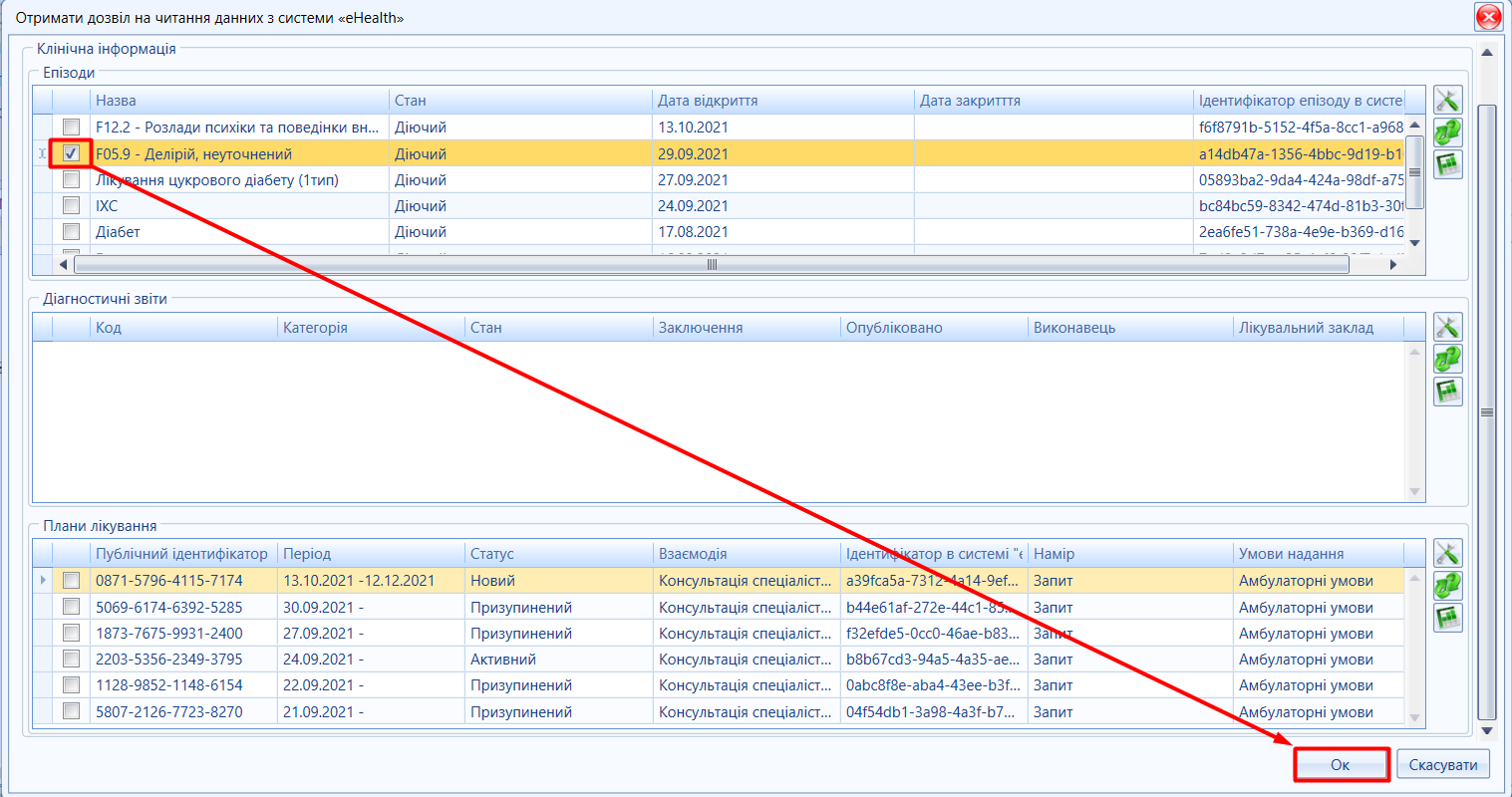
Task: Click plan period '13.10.2021 -12.12.2021'
Action: tap(359, 581)
